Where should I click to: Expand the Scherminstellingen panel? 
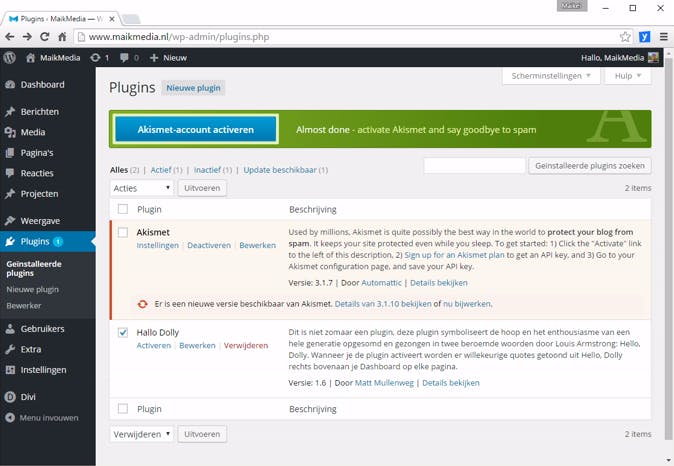pyautogui.click(x=551, y=76)
